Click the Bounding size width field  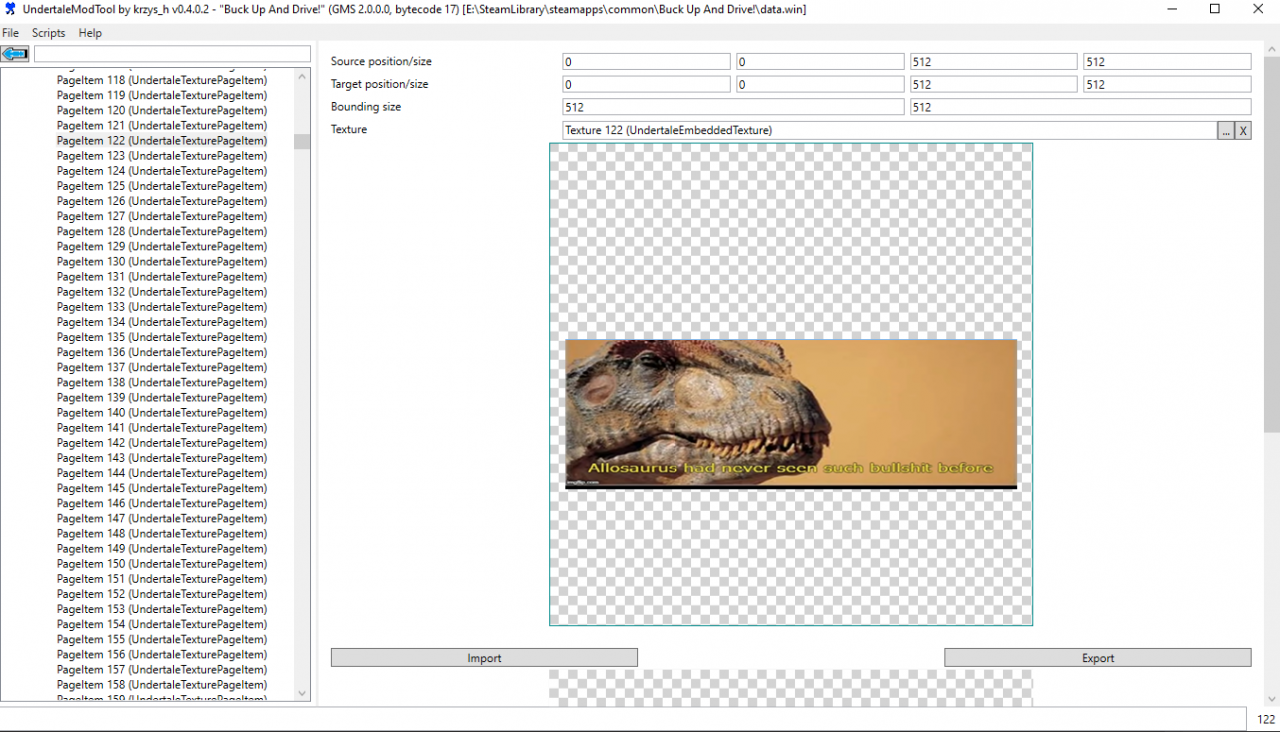coord(732,107)
